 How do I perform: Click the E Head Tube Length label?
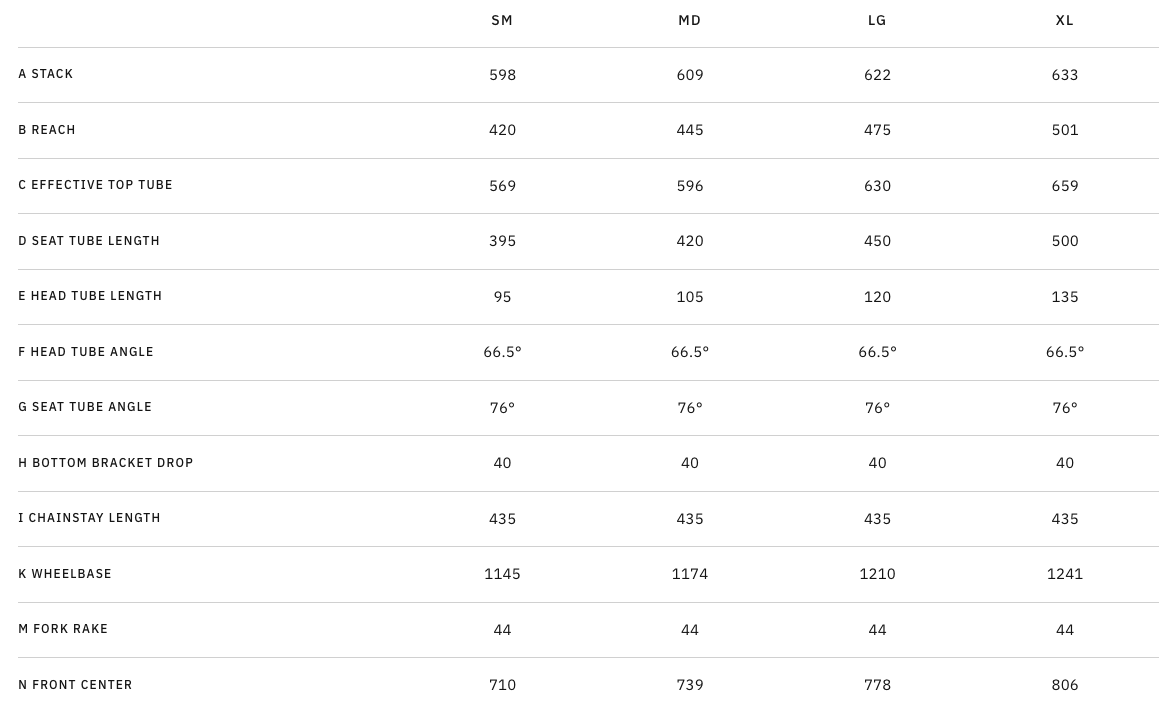click(90, 296)
